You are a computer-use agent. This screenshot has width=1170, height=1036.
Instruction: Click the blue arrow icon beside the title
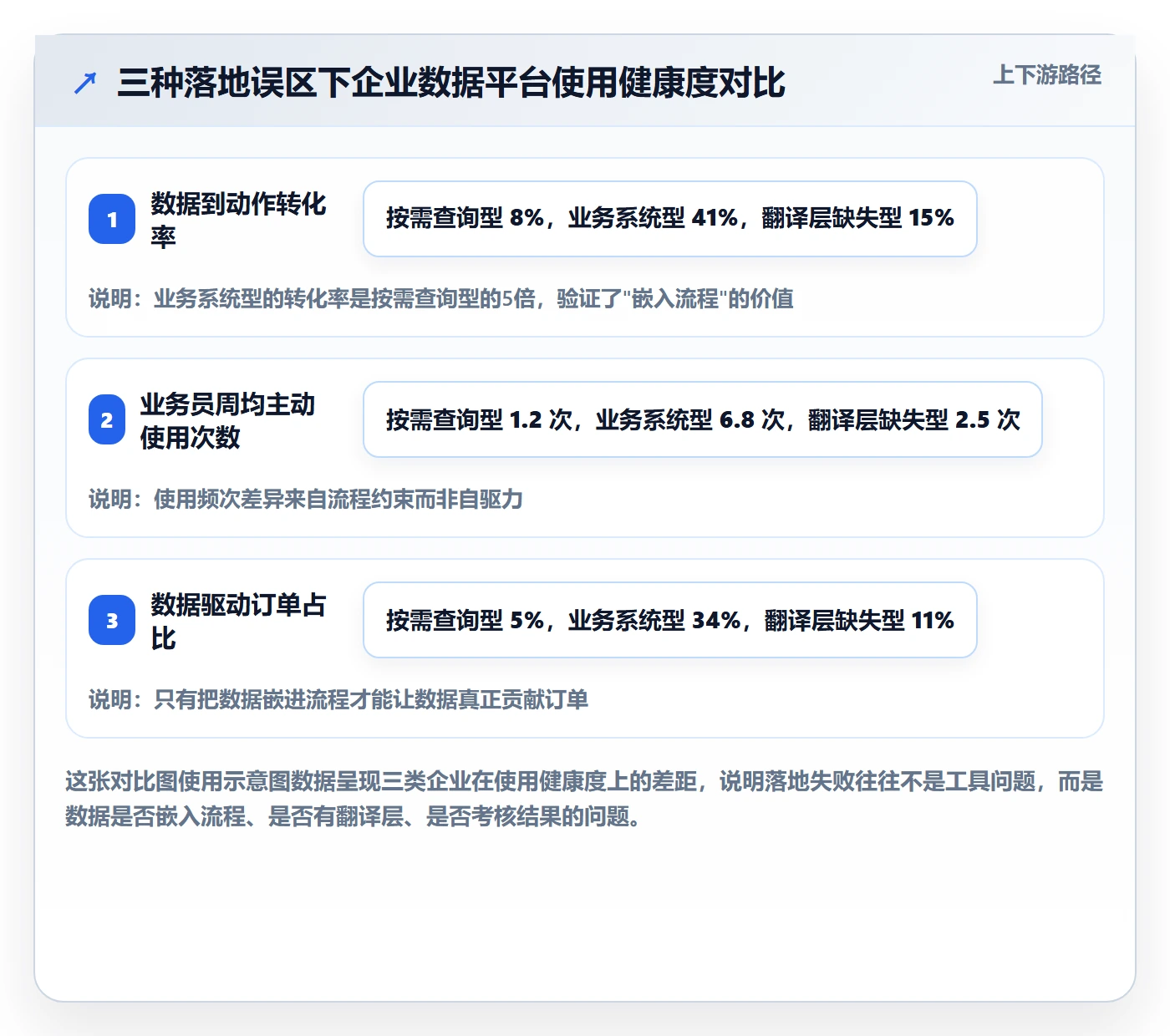(x=84, y=83)
